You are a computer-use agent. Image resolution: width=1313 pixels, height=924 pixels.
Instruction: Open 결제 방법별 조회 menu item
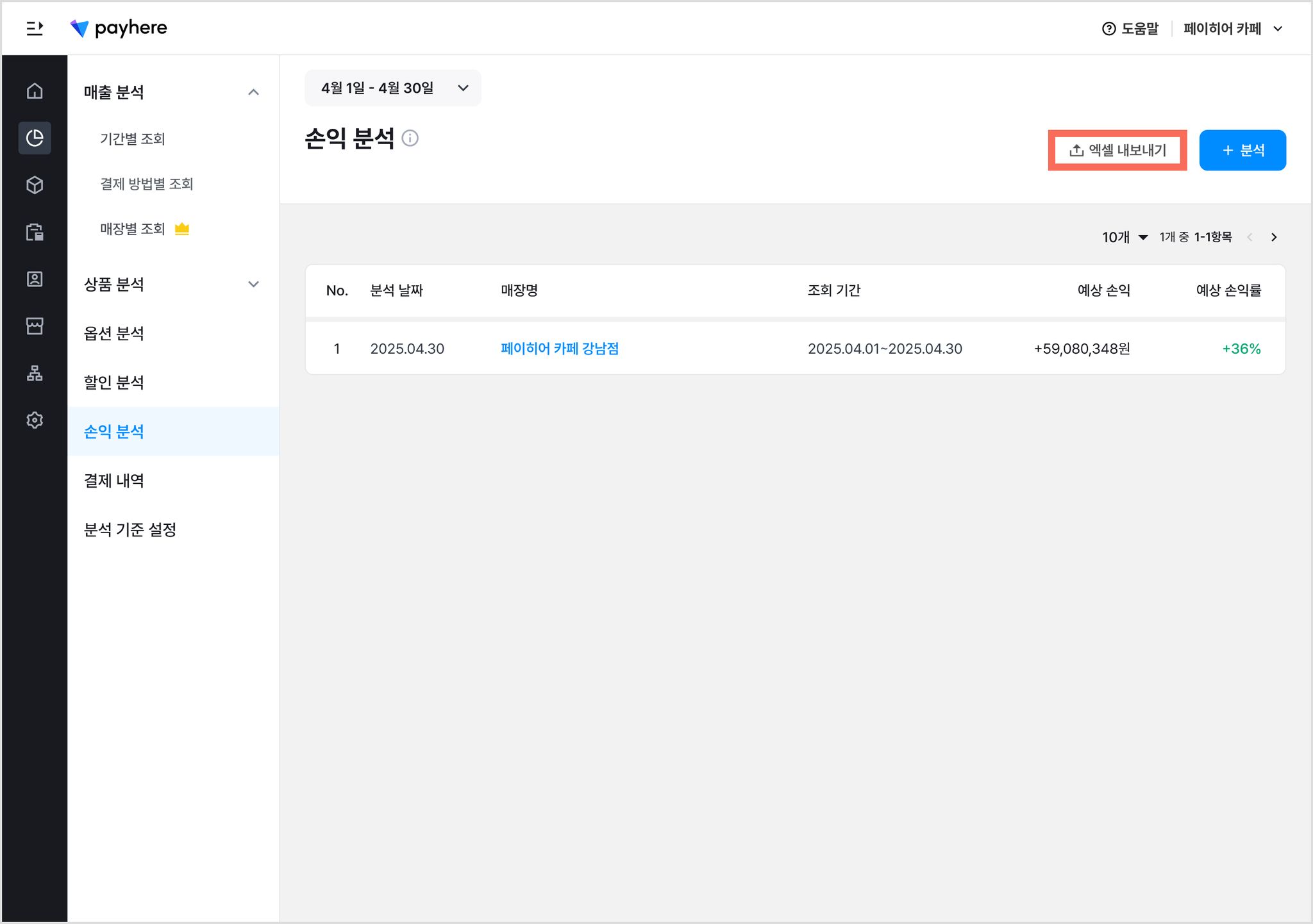click(147, 184)
